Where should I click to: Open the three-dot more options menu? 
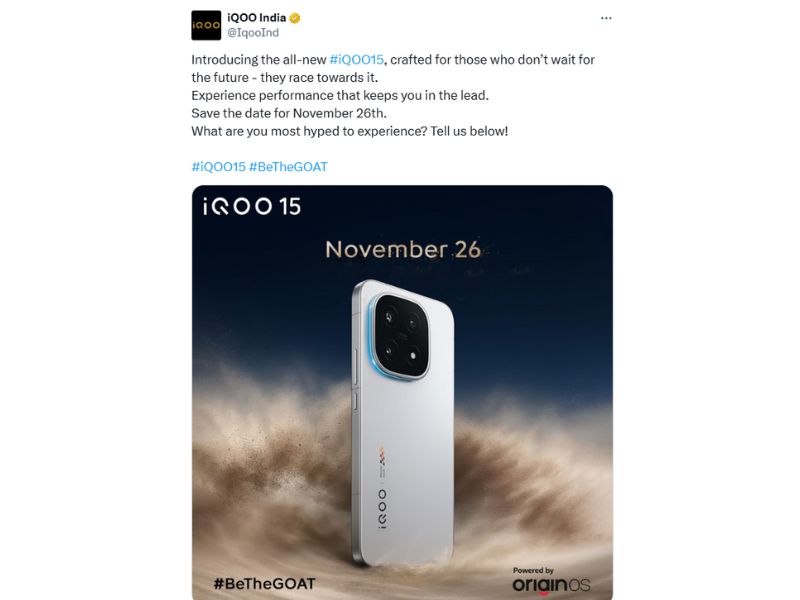(606, 18)
